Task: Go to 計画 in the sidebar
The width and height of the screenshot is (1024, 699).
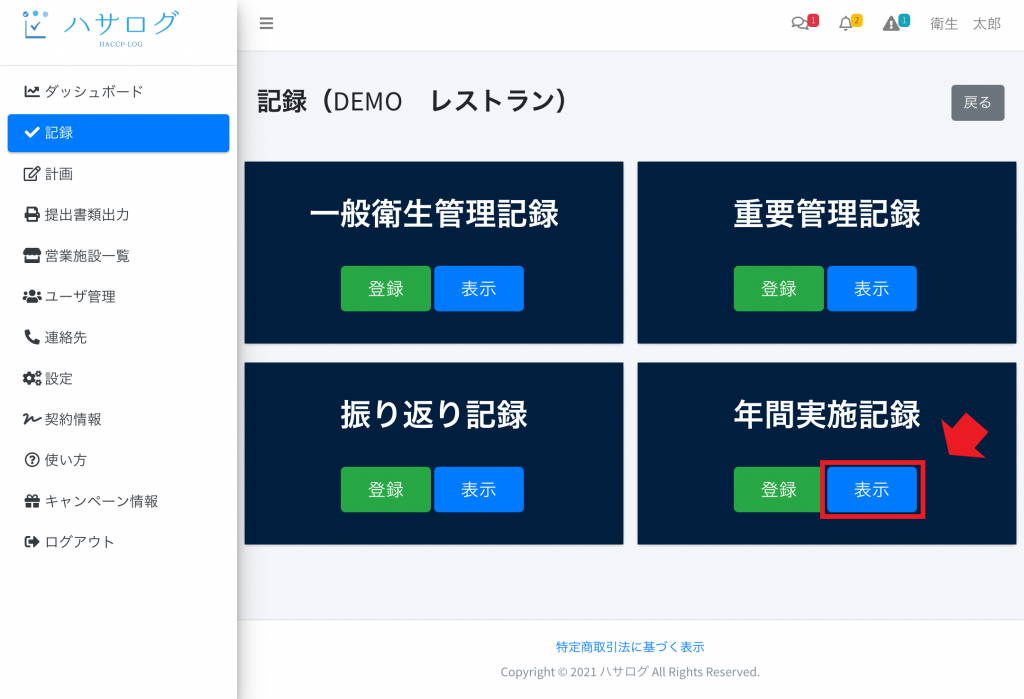Action: [118, 174]
